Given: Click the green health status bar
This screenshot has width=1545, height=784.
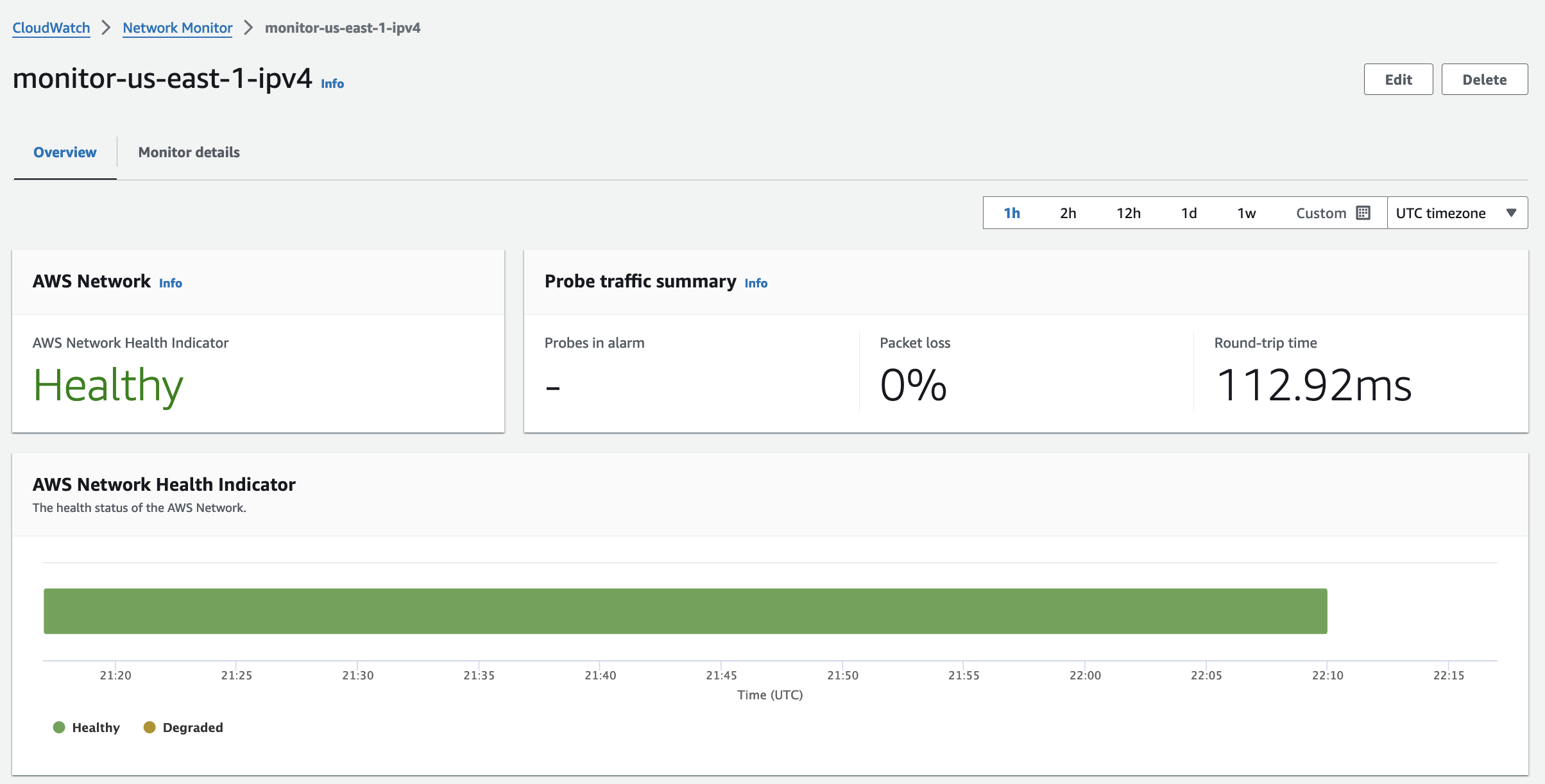Looking at the screenshot, I should 685,611.
